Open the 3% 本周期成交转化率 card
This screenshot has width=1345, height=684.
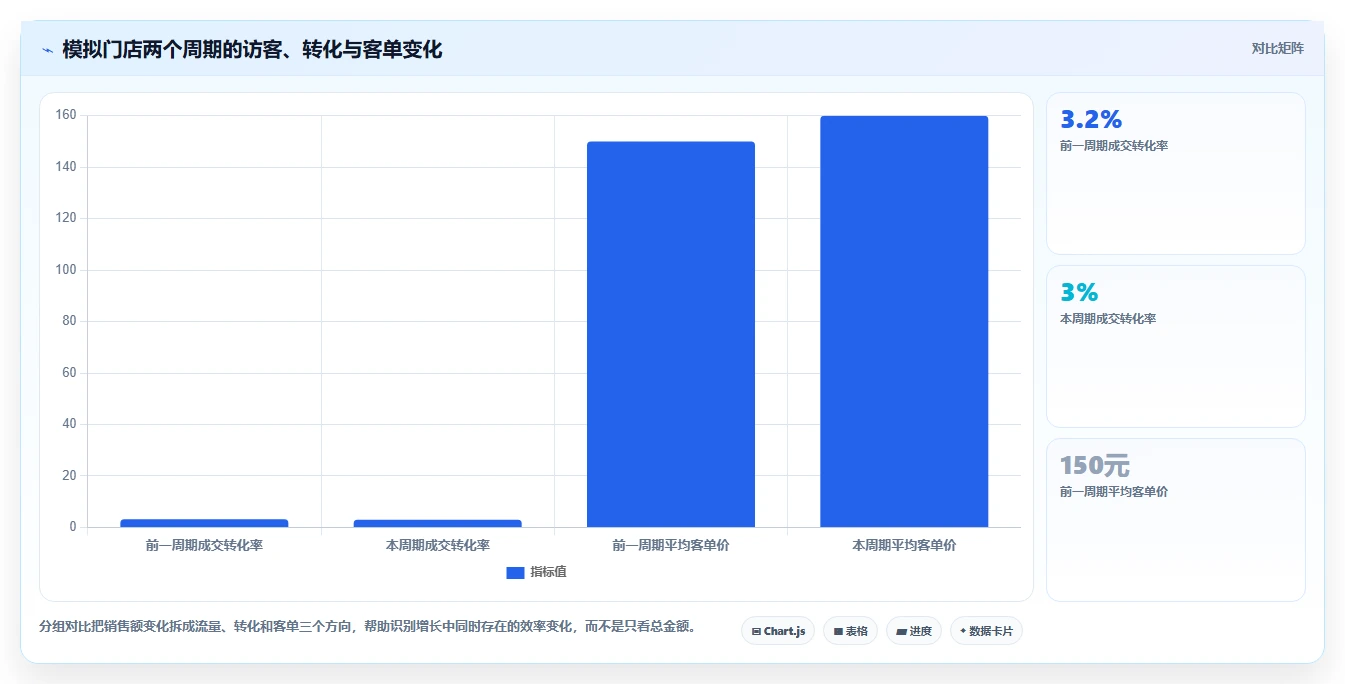pos(1176,347)
